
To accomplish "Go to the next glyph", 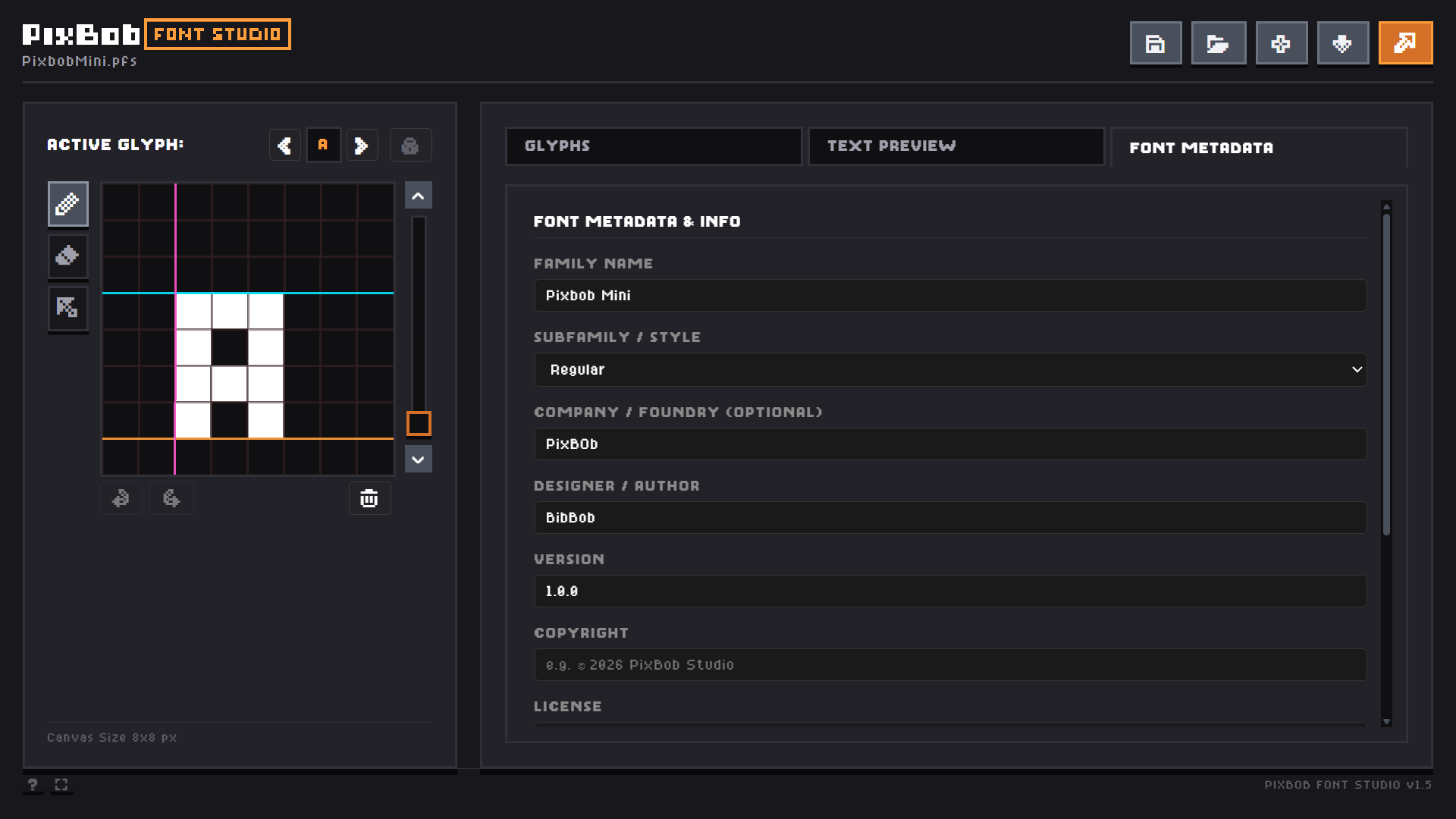I will [x=362, y=145].
